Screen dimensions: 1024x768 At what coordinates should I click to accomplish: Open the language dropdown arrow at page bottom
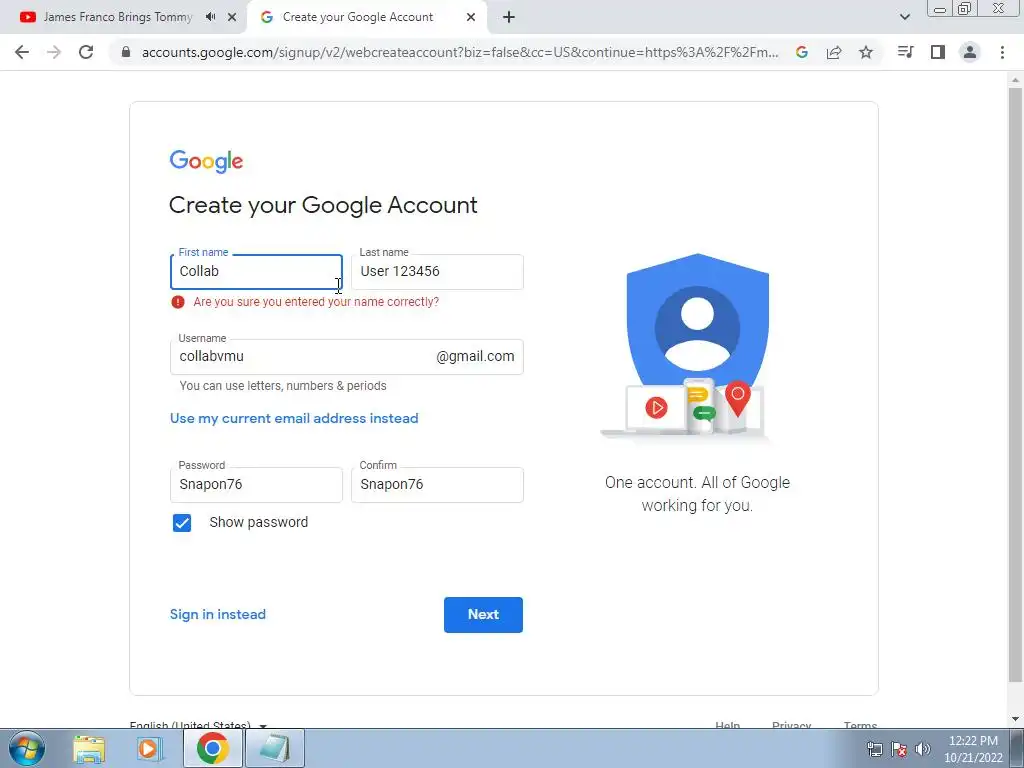coord(263,726)
